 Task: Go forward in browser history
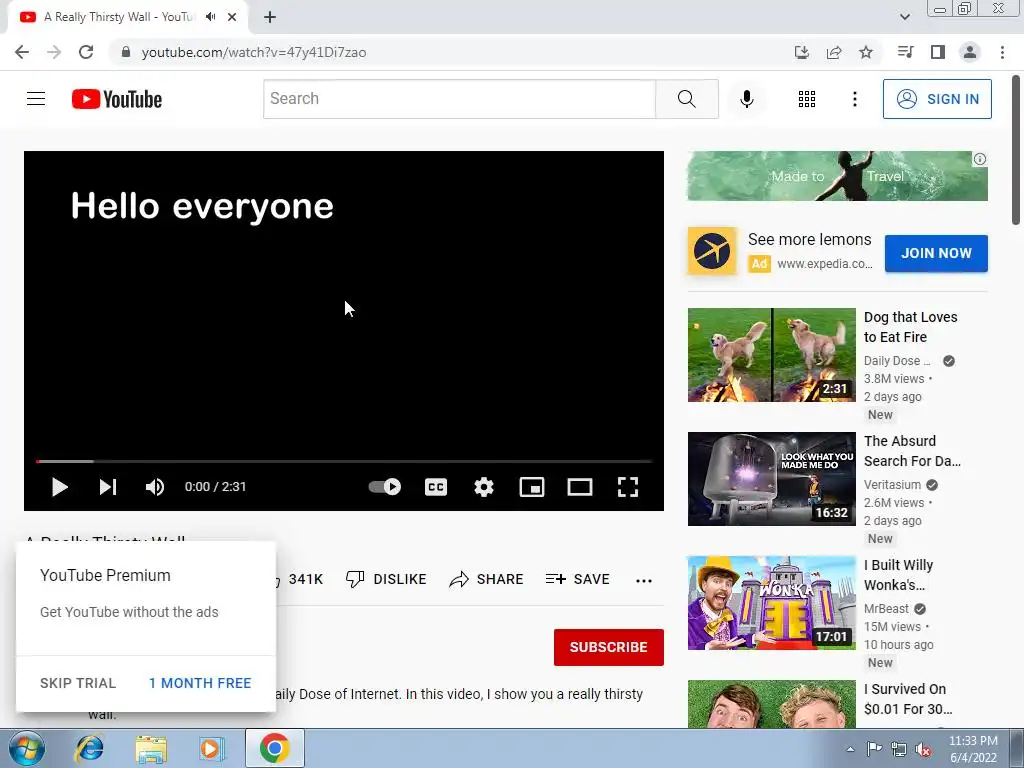coord(54,52)
